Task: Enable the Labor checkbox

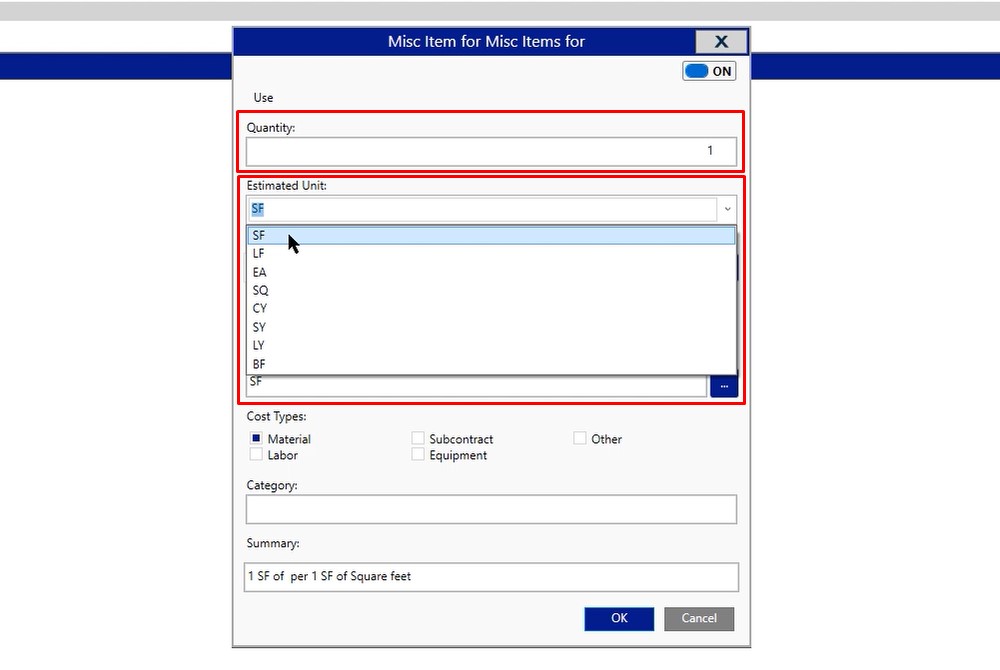Action: tap(257, 455)
